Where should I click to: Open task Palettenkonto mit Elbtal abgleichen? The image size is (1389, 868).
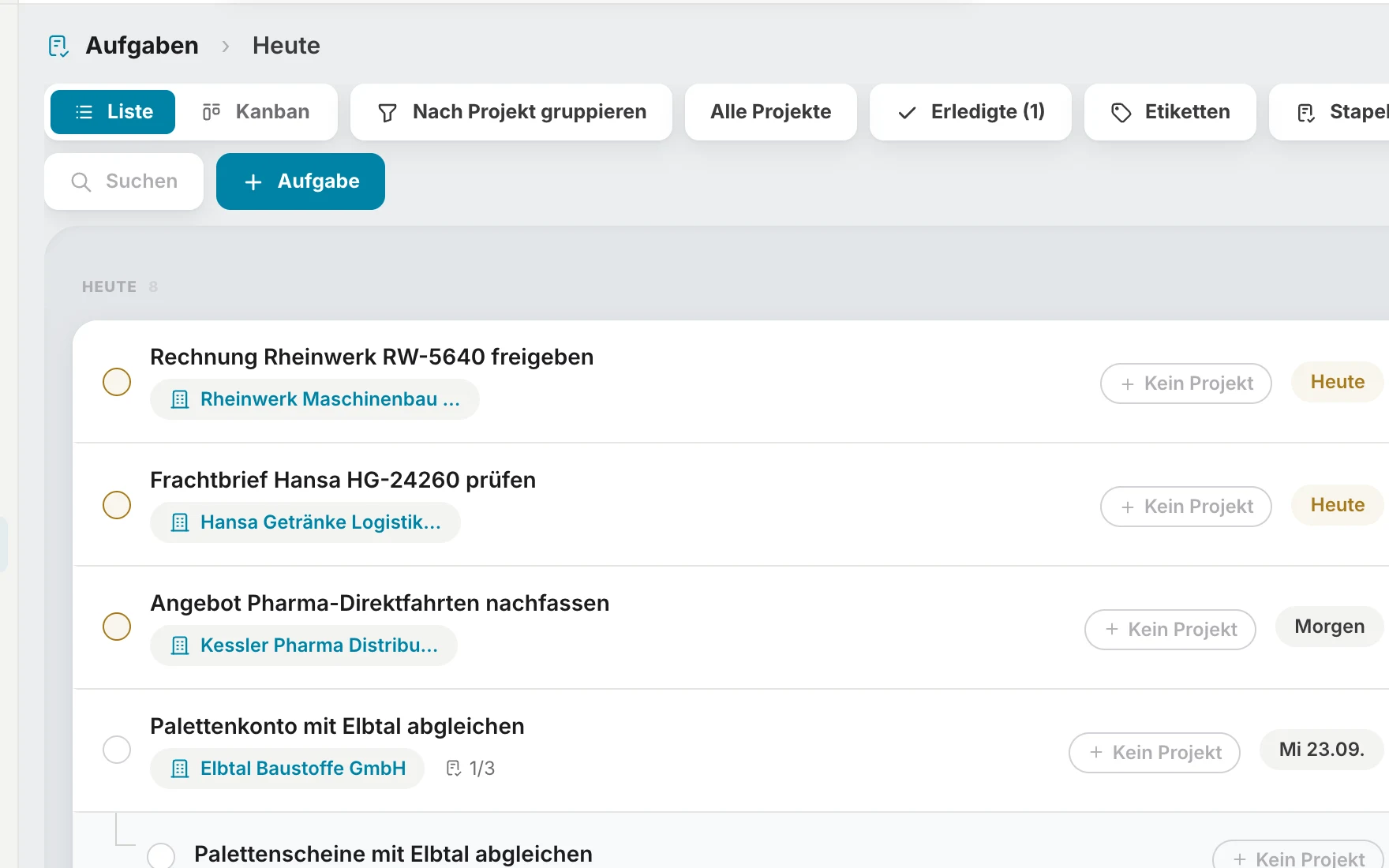pos(337,726)
